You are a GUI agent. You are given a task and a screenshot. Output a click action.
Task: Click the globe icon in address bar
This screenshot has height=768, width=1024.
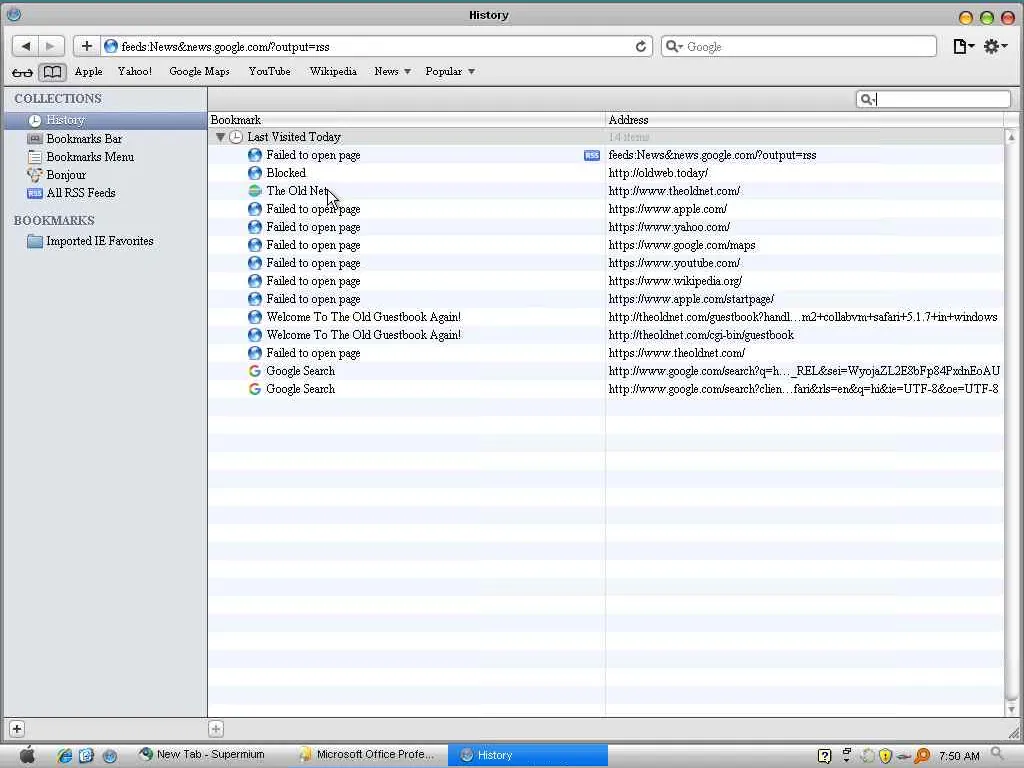(111, 46)
